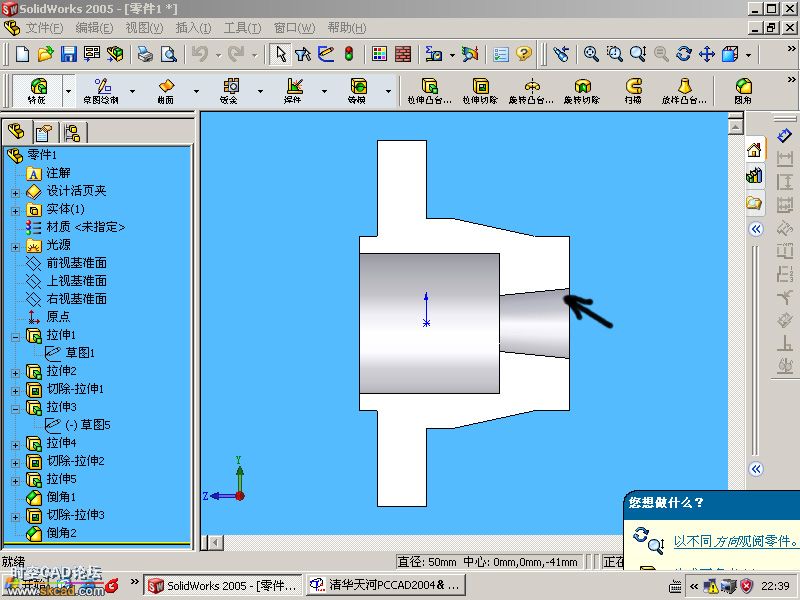
Task: Select 前视基准面 in the feature tree
Action: 77,263
